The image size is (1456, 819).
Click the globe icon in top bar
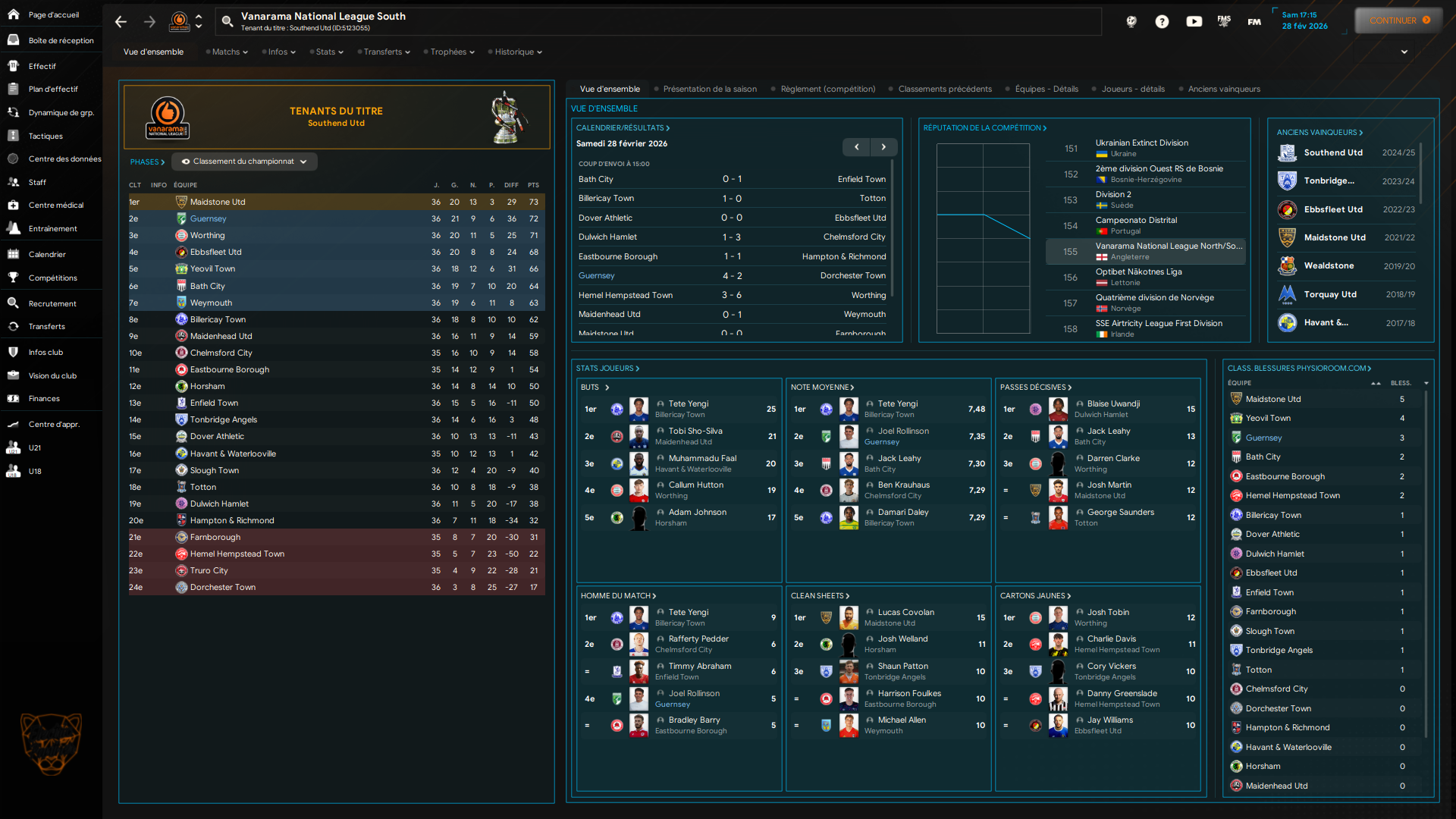[1131, 21]
